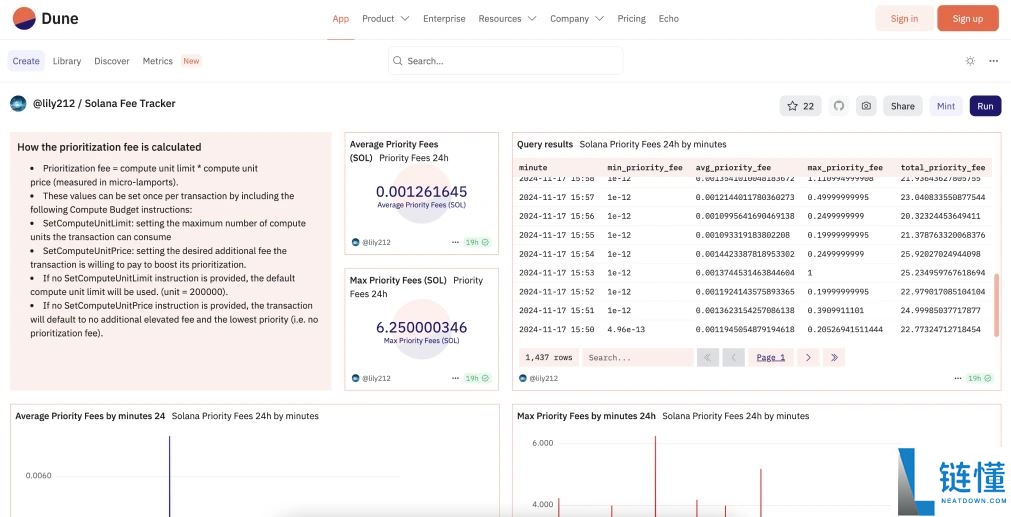Select row cell 2024-11-17 15:53
Viewport: 1011px width, 517px height.
556,273
